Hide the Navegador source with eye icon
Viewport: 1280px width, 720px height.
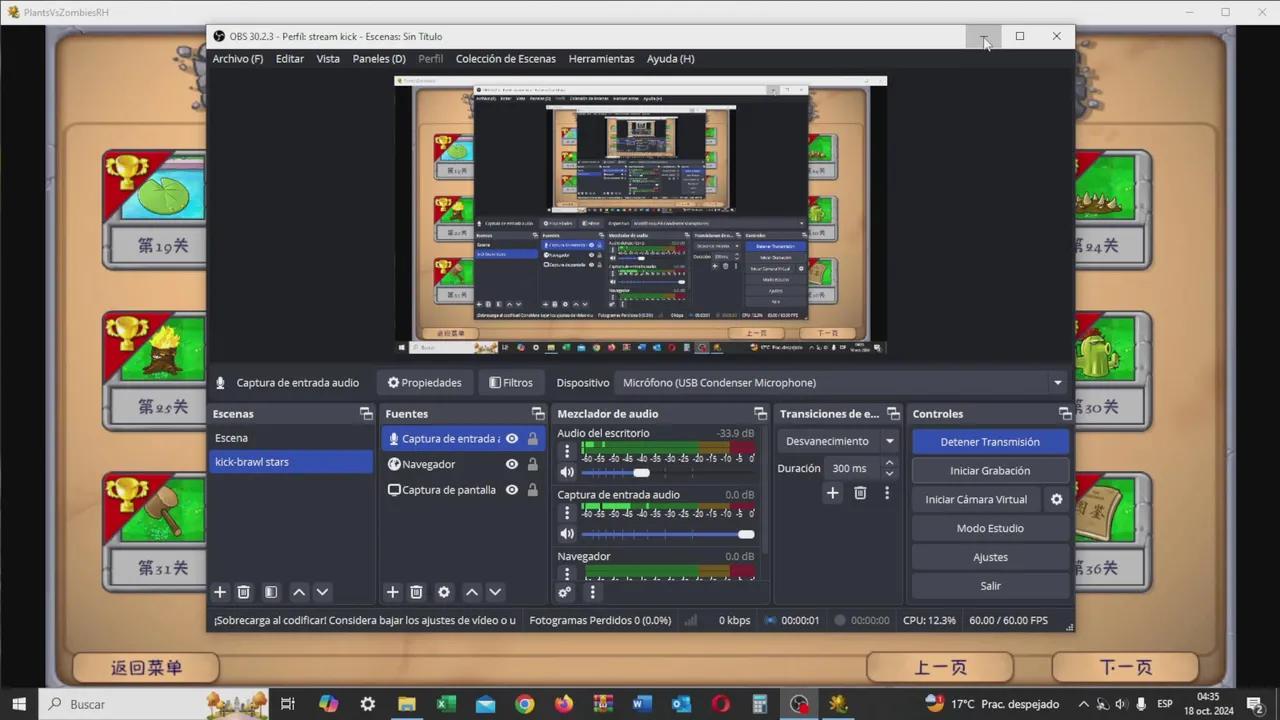[512, 464]
